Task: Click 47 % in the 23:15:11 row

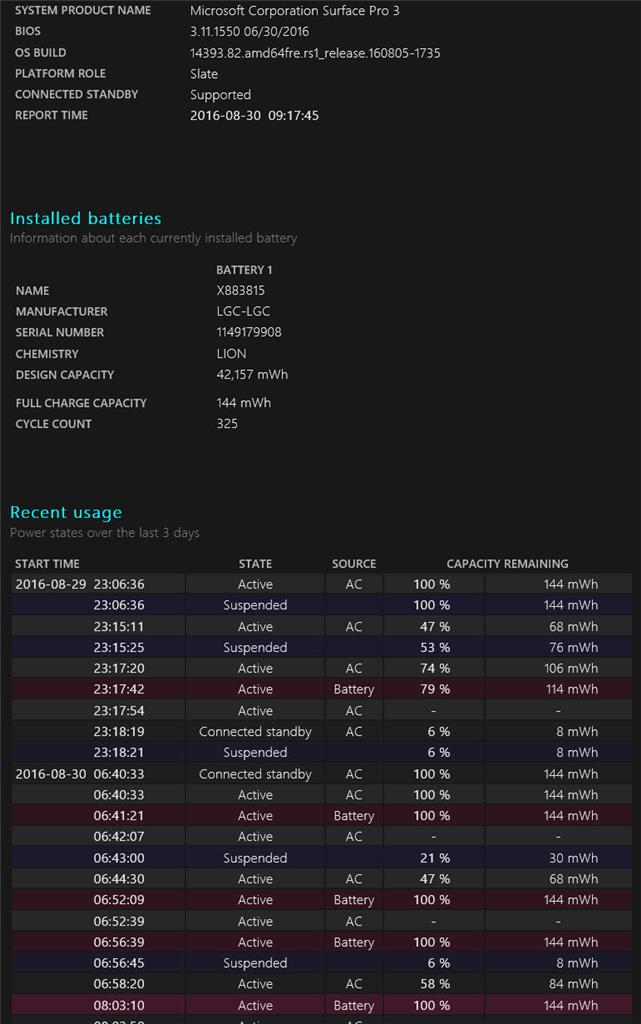Action: click(x=435, y=626)
